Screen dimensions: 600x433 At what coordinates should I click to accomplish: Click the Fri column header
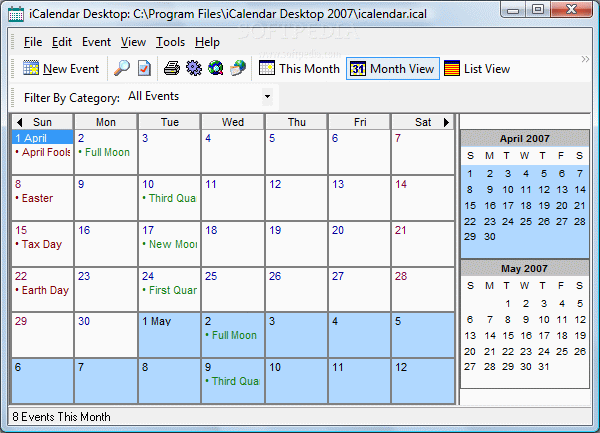pos(360,122)
